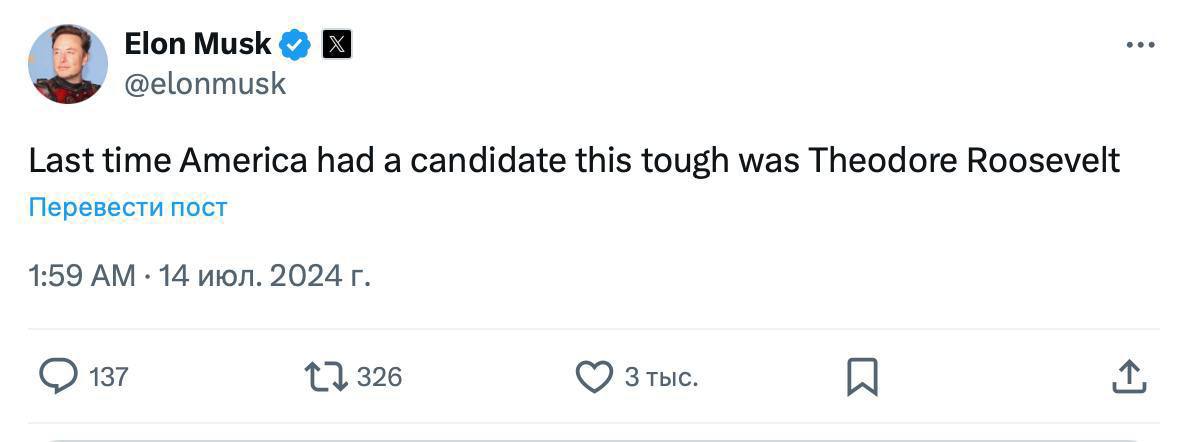The image size is (1186, 442).
Task: Click the reply speech bubble icon
Action: click(x=58, y=377)
